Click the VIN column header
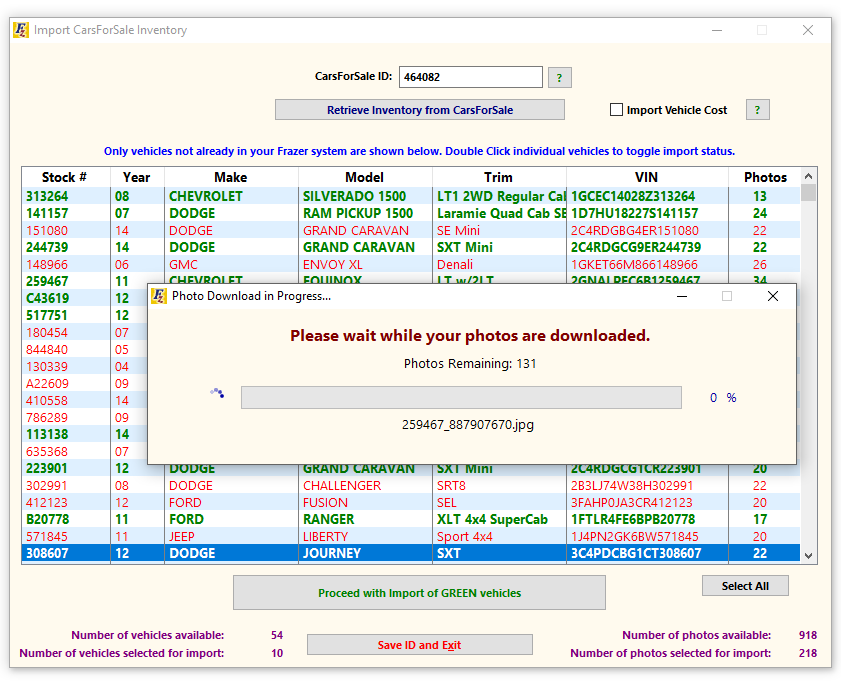This screenshot has height=682, width=841. click(x=646, y=177)
